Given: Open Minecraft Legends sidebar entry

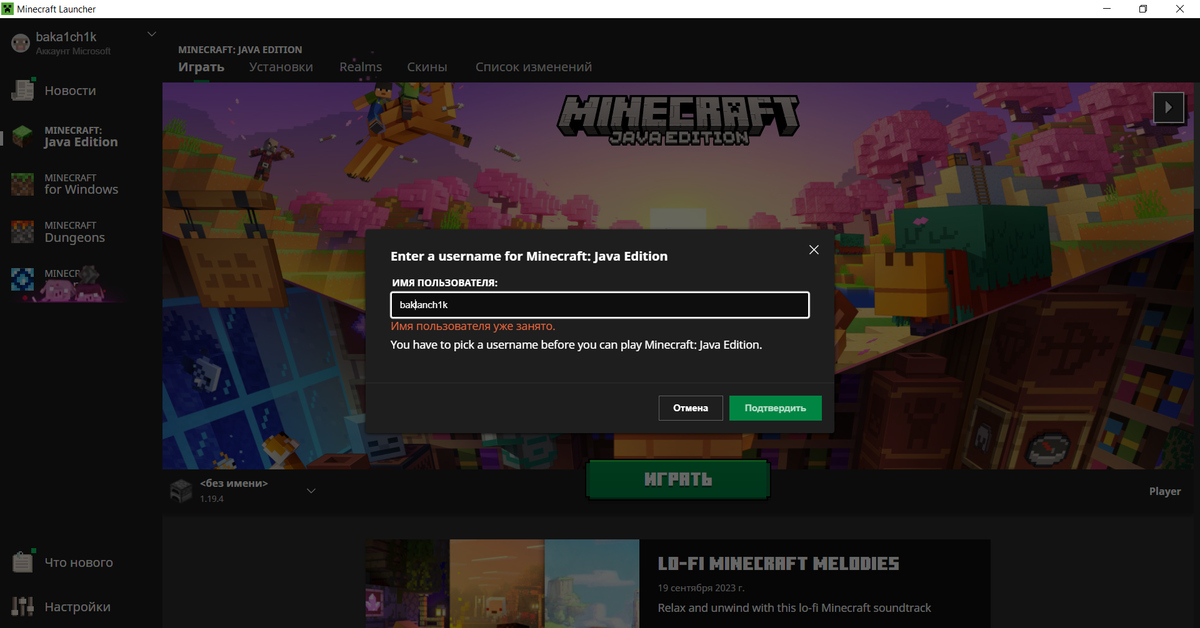Looking at the screenshot, I should tap(66, 280).
